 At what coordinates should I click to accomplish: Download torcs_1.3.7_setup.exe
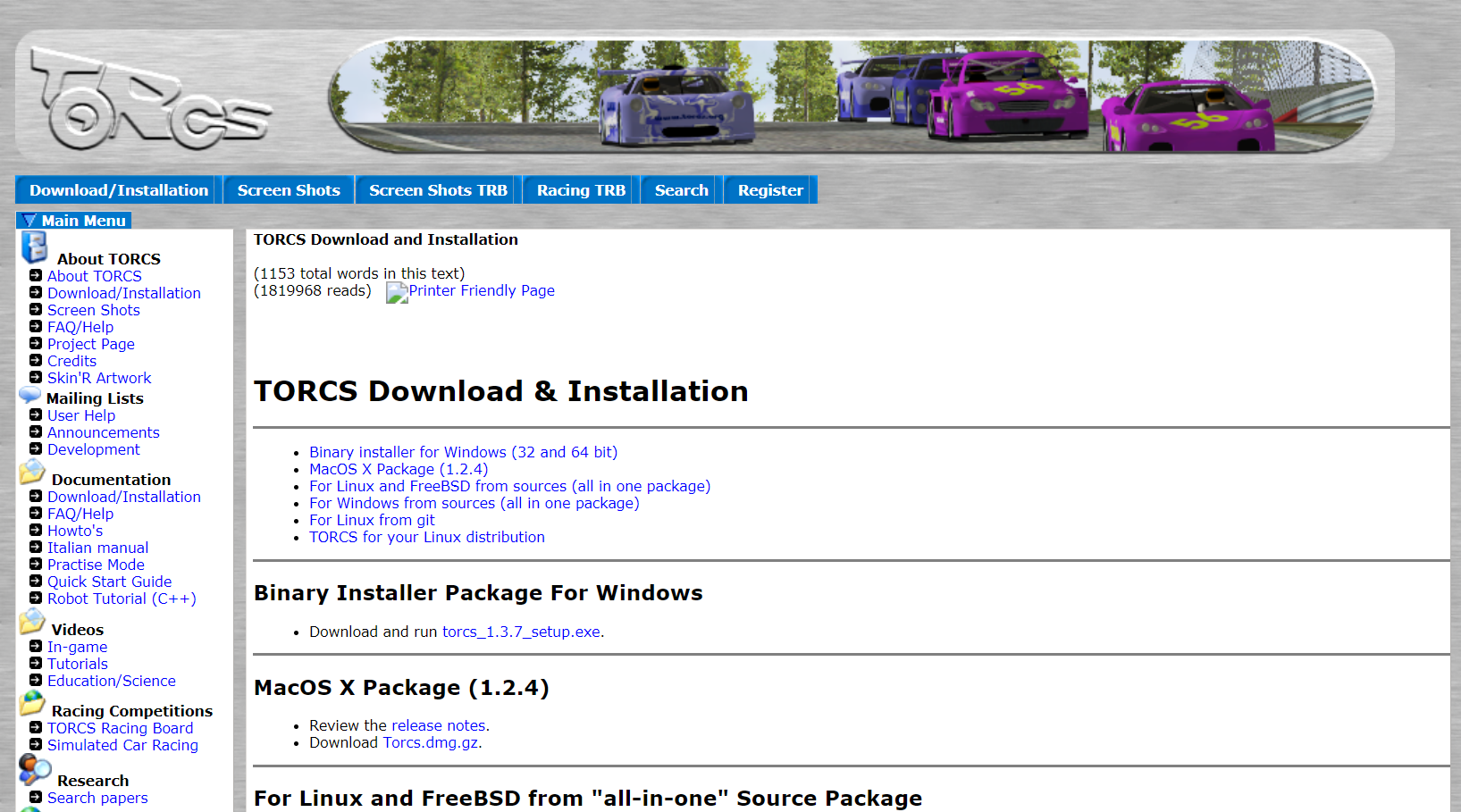pos(521,632)
